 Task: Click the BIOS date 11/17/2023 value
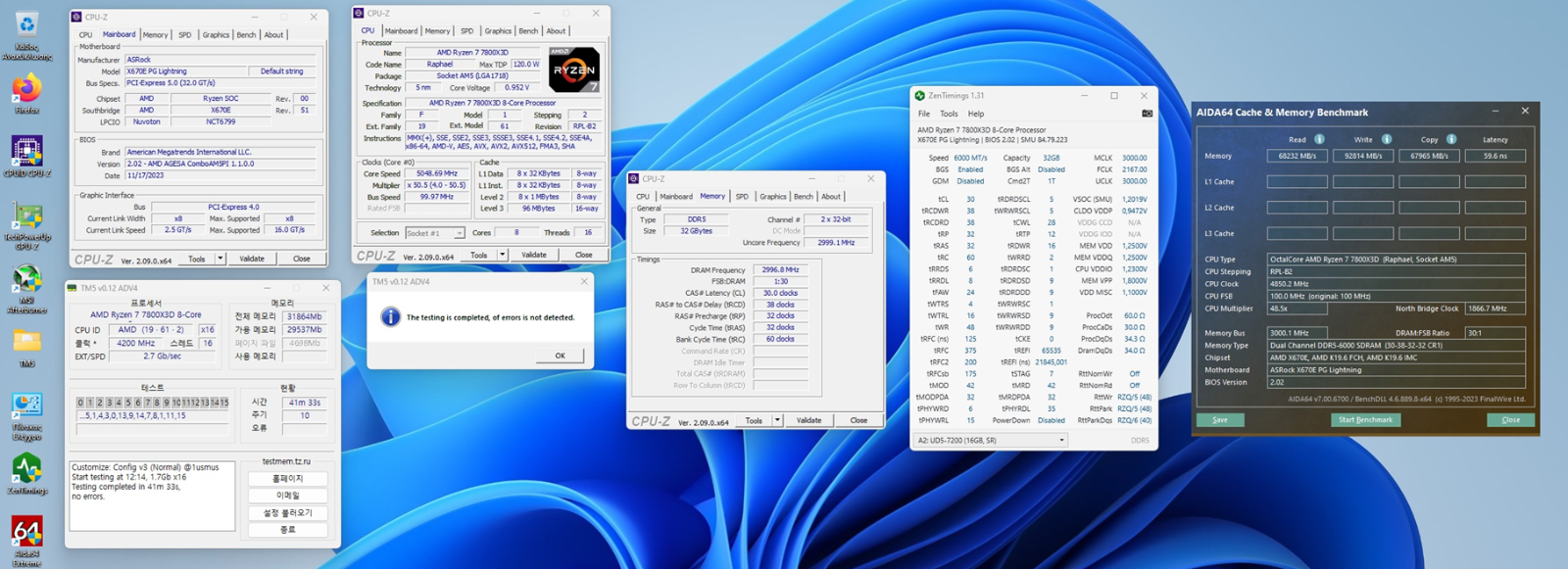220,176
